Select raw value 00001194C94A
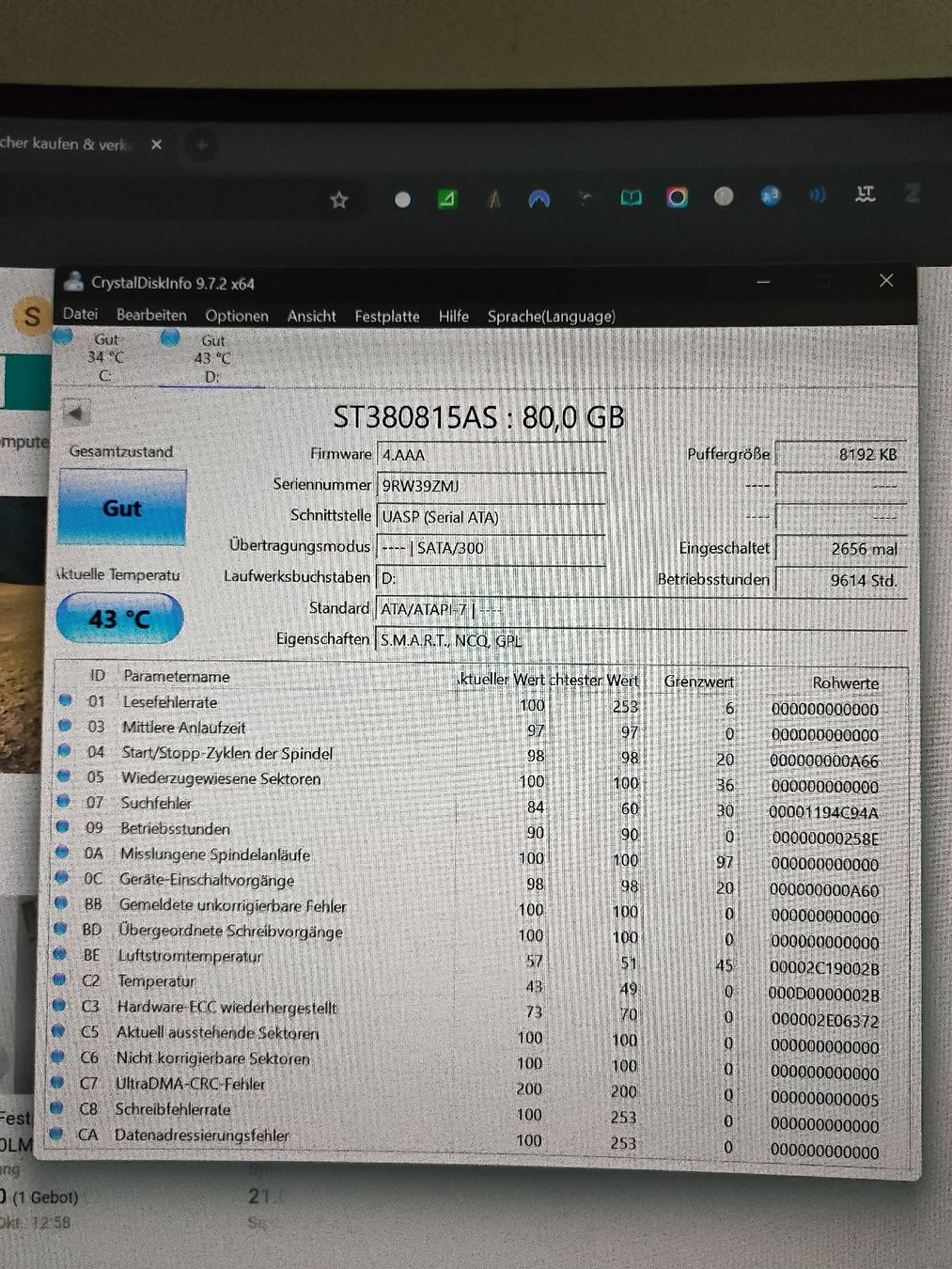This screenshot has width=952, height=1269. click(x=823, y=812)
